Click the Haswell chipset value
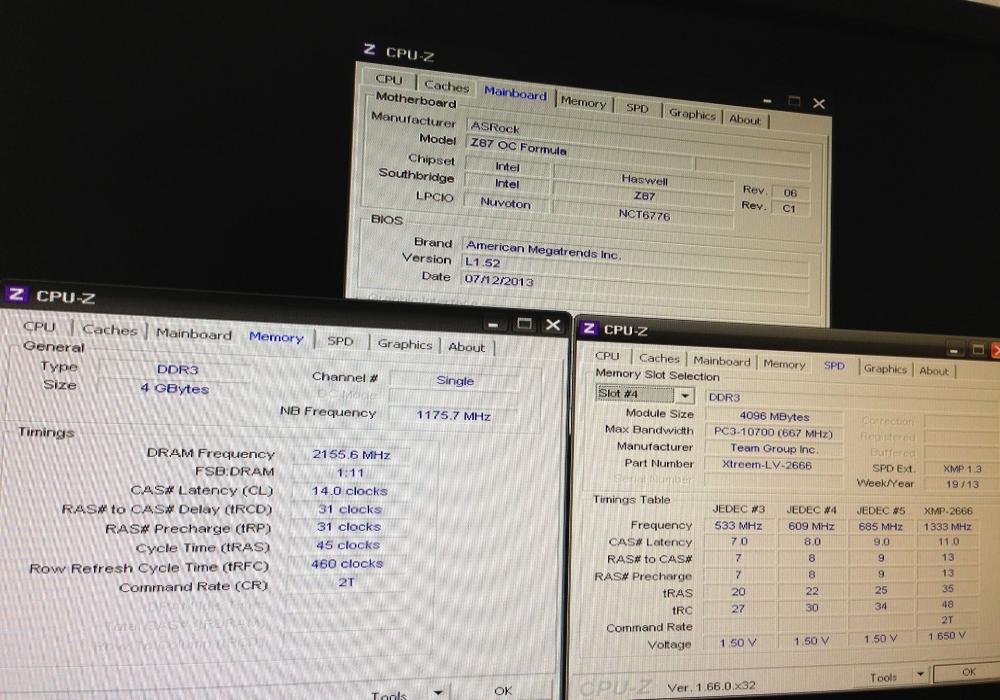Viewport: 1000px width, 700px height. tap(644, 180)
